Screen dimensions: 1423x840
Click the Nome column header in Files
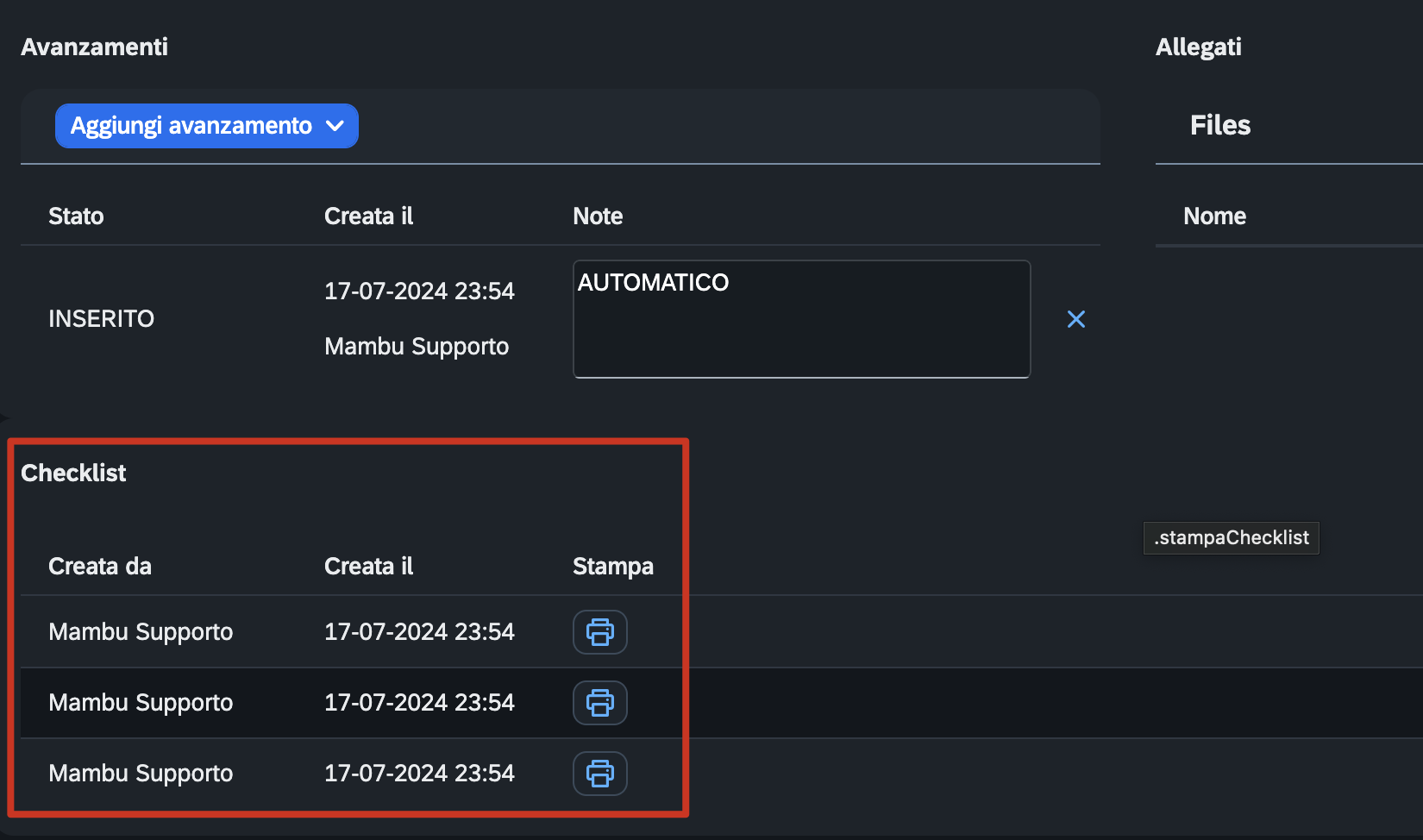1214,216
